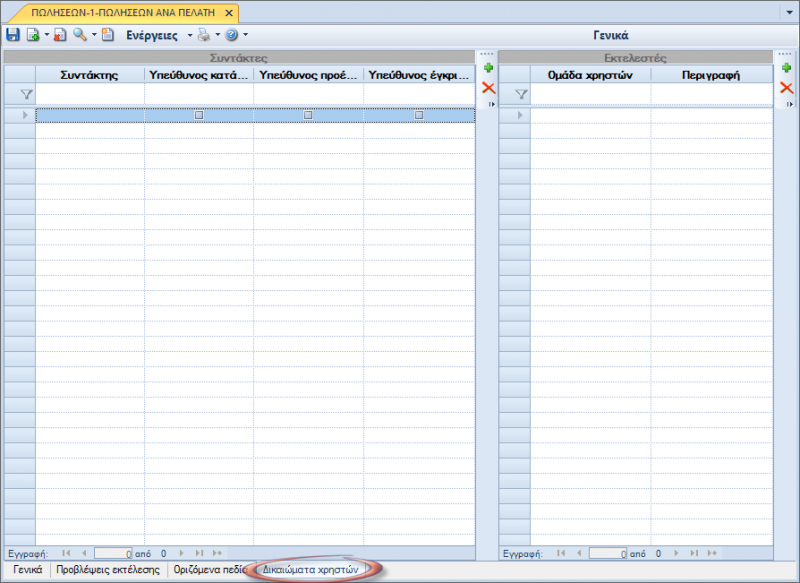Go to previous record in Εκτελεστές navigator
The image size is (800, 583).
click(x=579, y=553)
